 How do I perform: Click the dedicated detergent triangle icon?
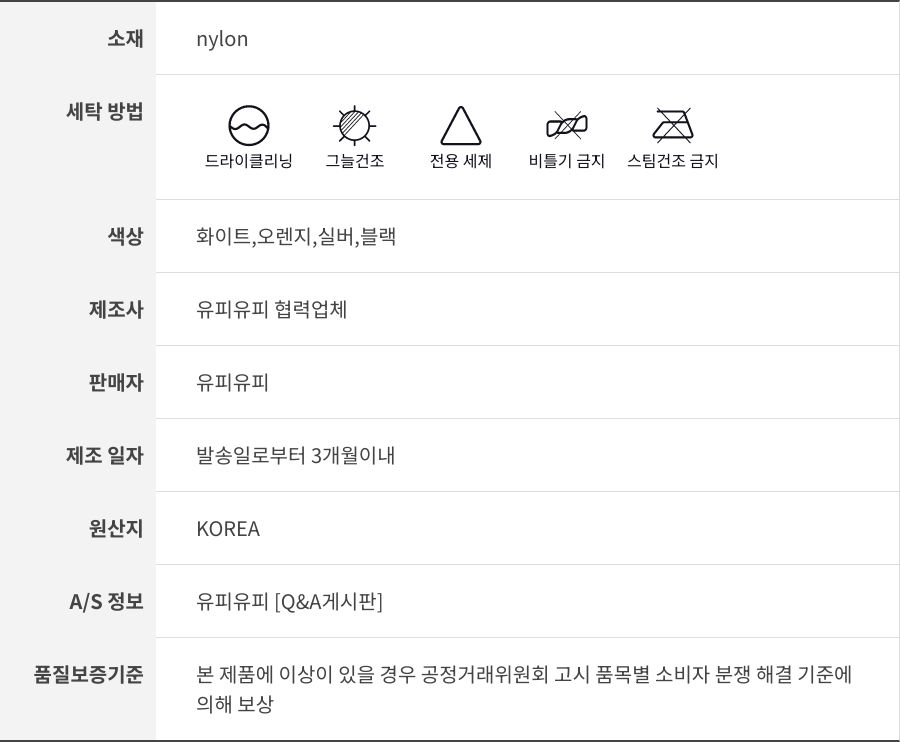pyautogui.click(x=461, y=126)
